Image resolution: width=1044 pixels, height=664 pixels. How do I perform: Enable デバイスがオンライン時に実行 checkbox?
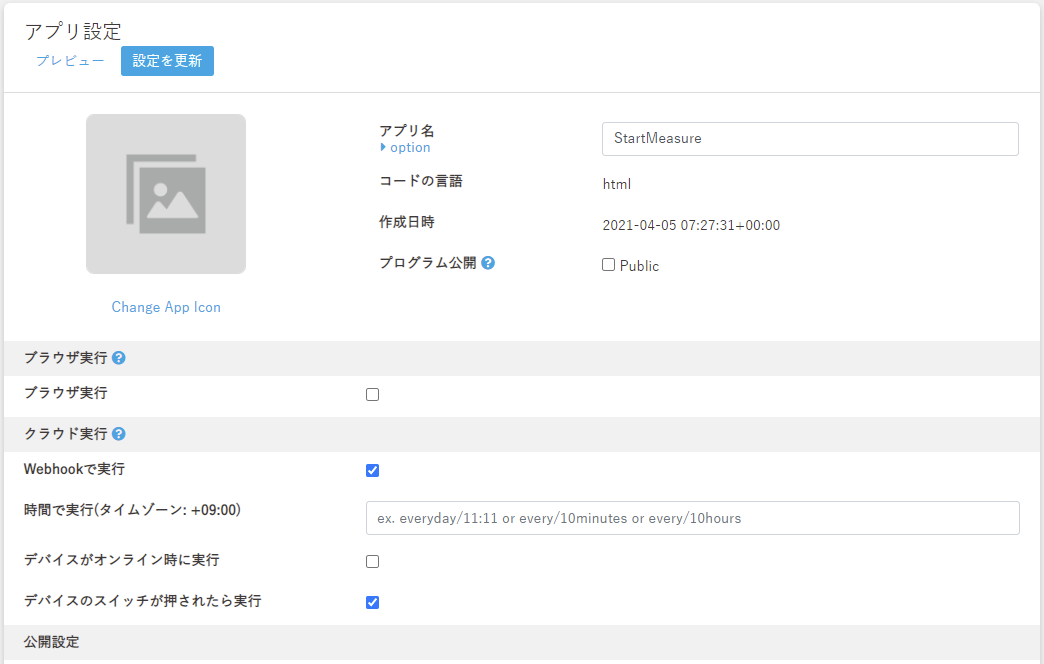(x=372, y=562)
